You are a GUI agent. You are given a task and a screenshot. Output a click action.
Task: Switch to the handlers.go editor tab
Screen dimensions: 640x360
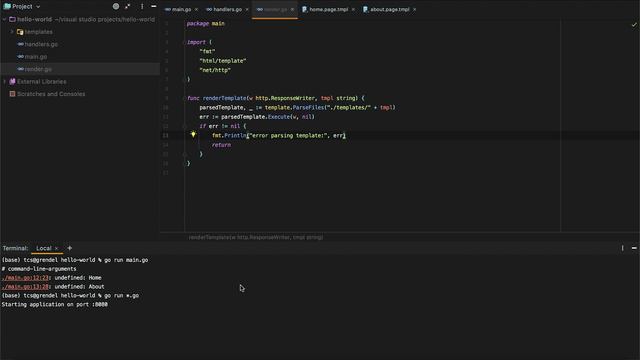[227, 9]
